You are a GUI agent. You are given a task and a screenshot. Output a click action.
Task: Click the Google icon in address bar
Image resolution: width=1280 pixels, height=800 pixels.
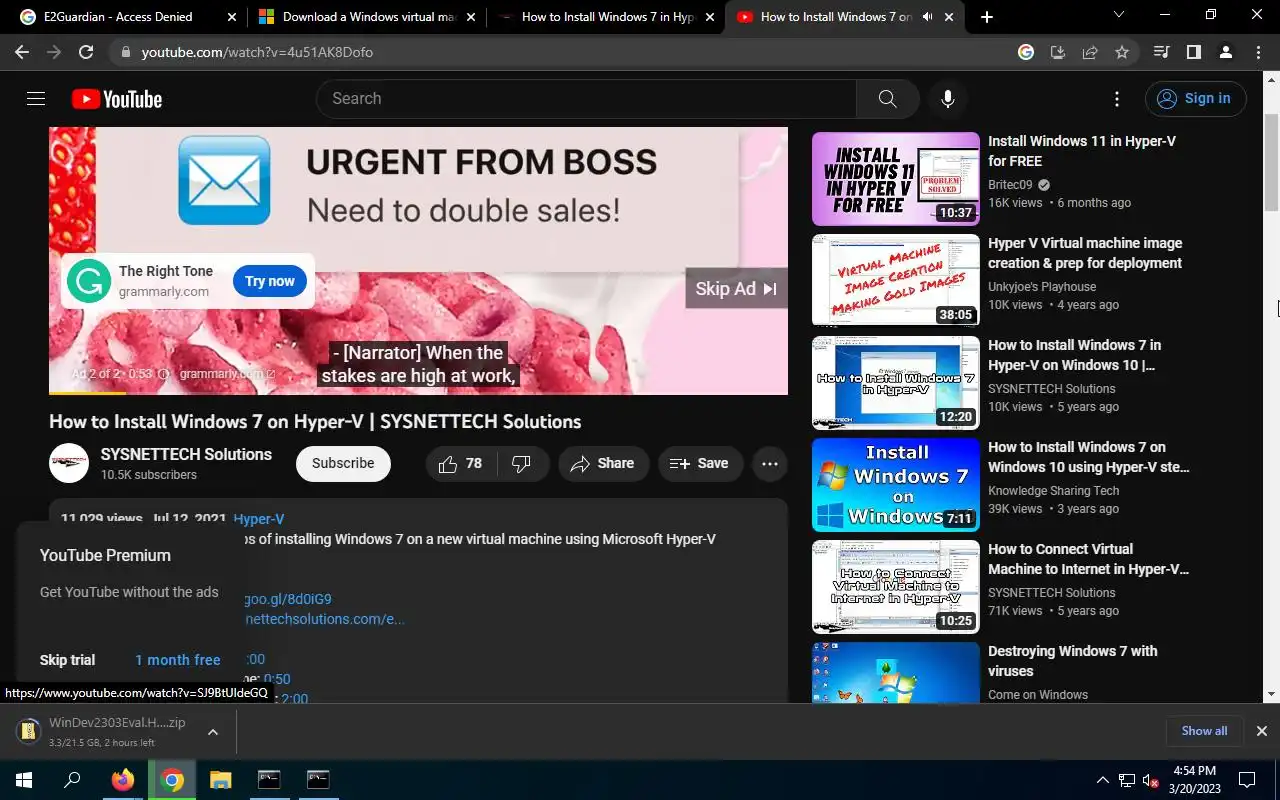coord(1026,52)
